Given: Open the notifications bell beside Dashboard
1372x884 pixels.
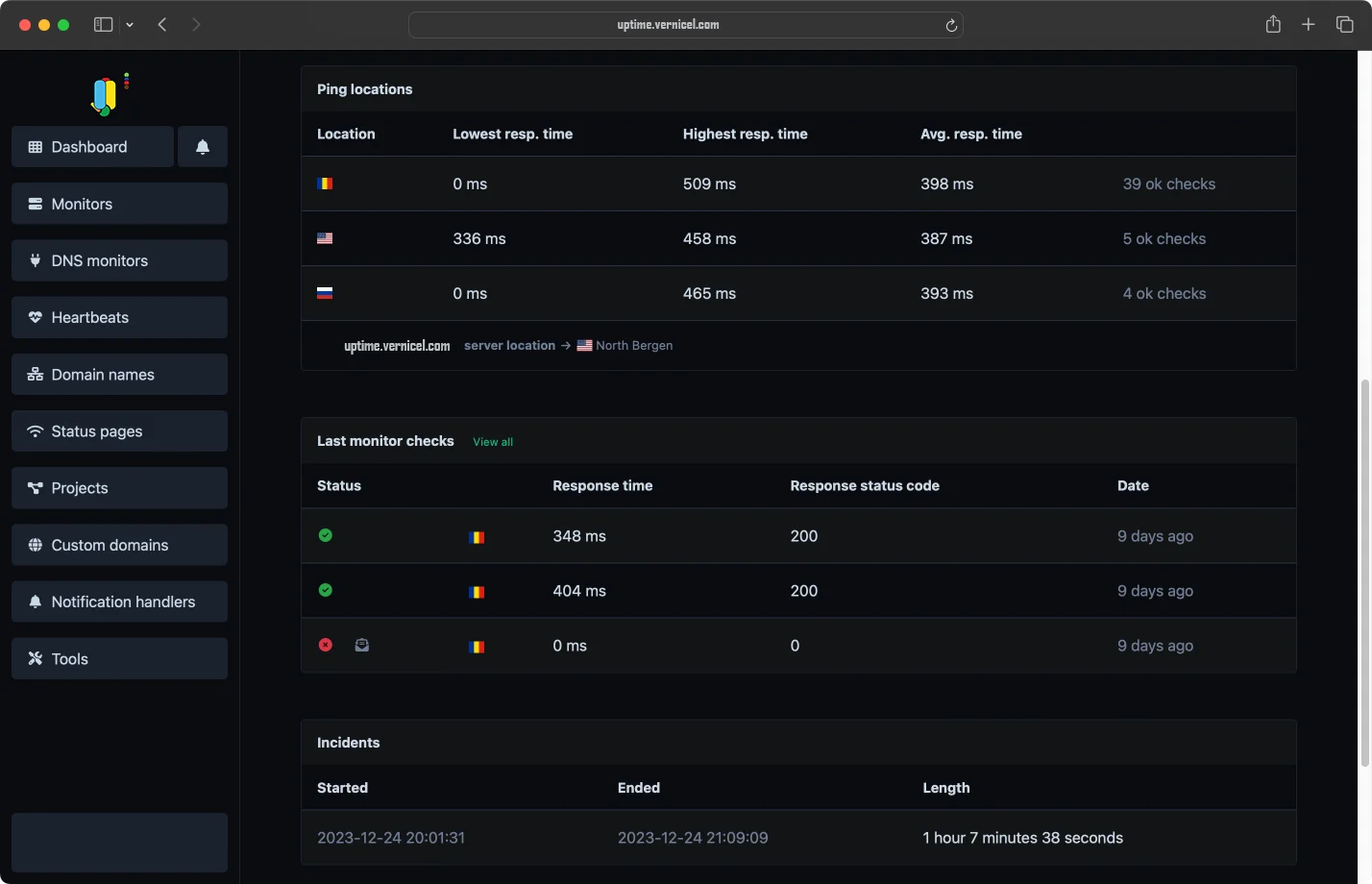Looking at the screenshot, I should (203, 146).
